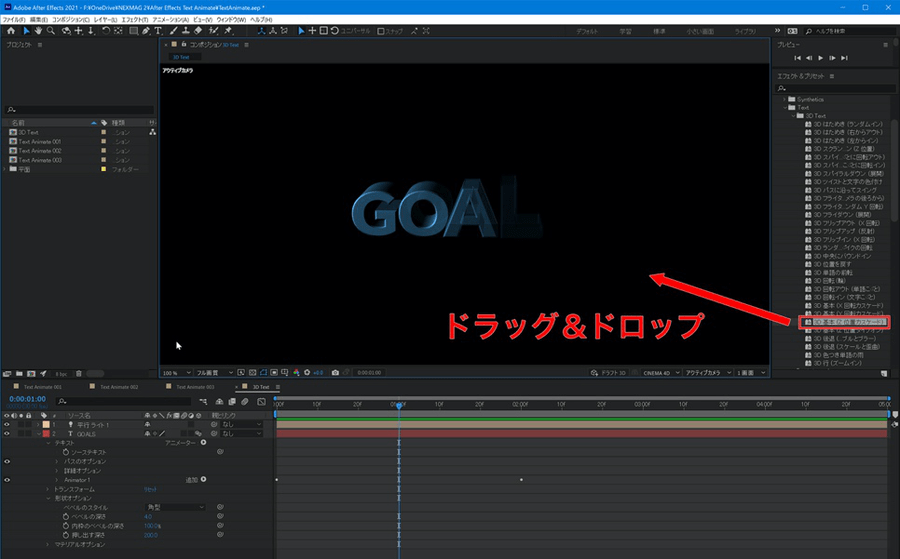Click the 追加 button for Animator 1
The height and width of the screenshot is (559, 900).
(203, 479)
